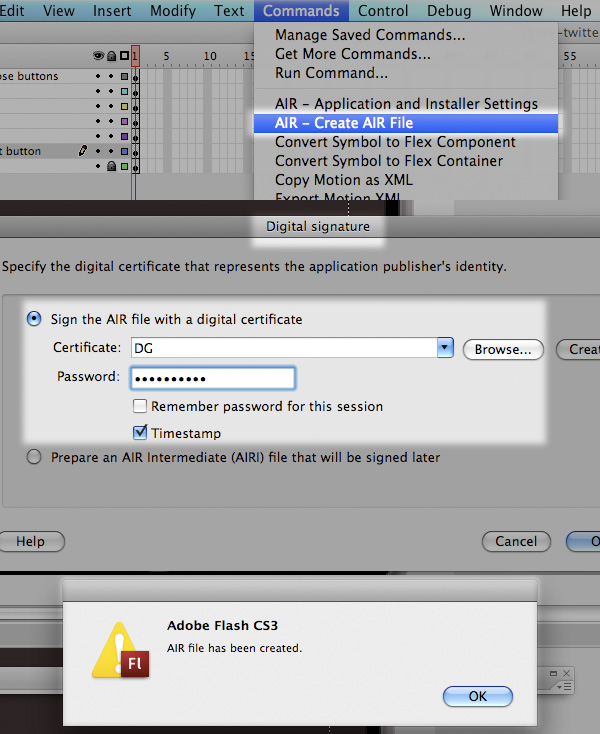
Task: Open the Debug menu
Action: (x=449, y=11)
